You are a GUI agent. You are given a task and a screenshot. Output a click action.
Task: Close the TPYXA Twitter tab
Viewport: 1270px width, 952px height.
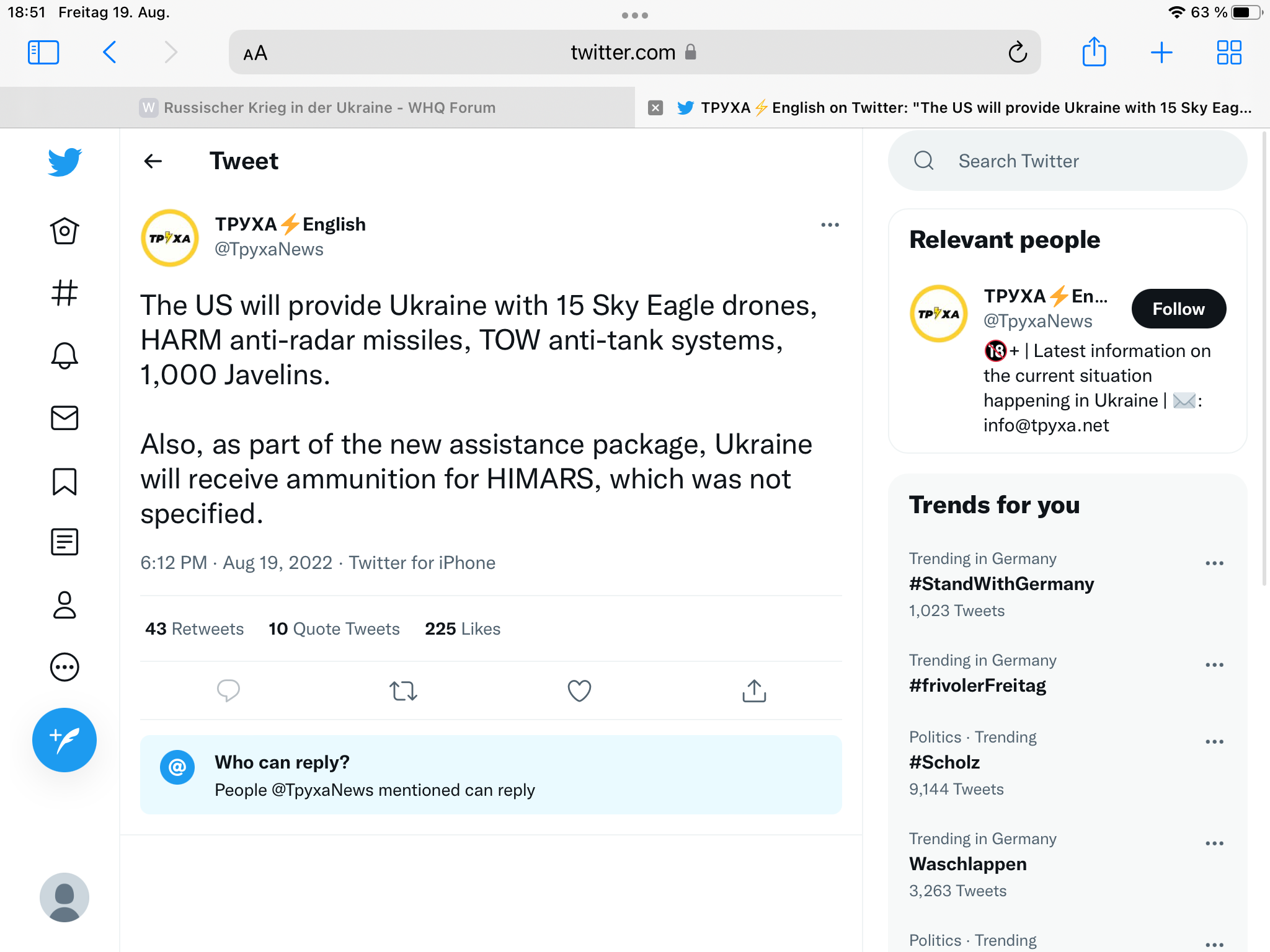655,108
